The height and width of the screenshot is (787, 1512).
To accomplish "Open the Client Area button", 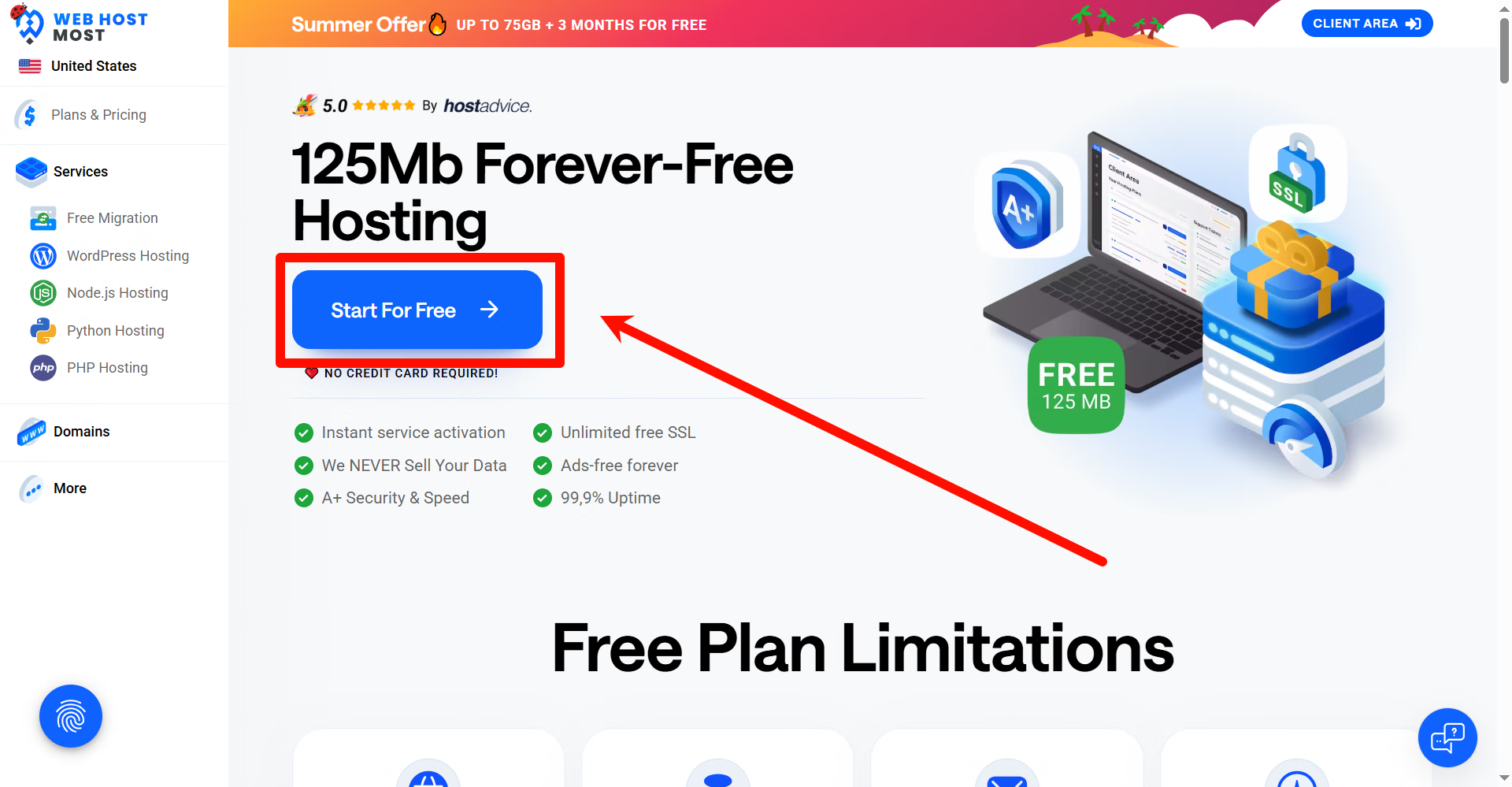I will point(1367,24).
